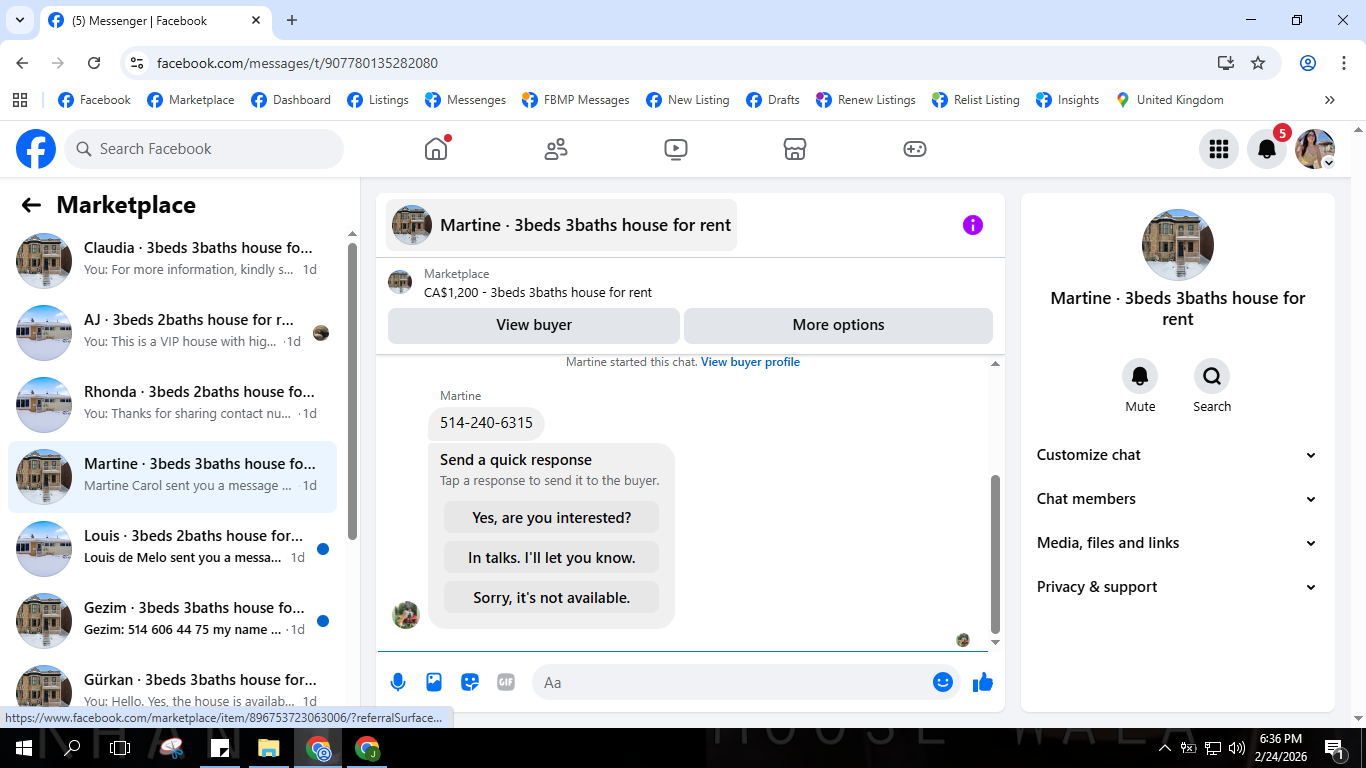Expand Chat members section
This screenshot has height=768, width=1366.
tap(1178, 499)
